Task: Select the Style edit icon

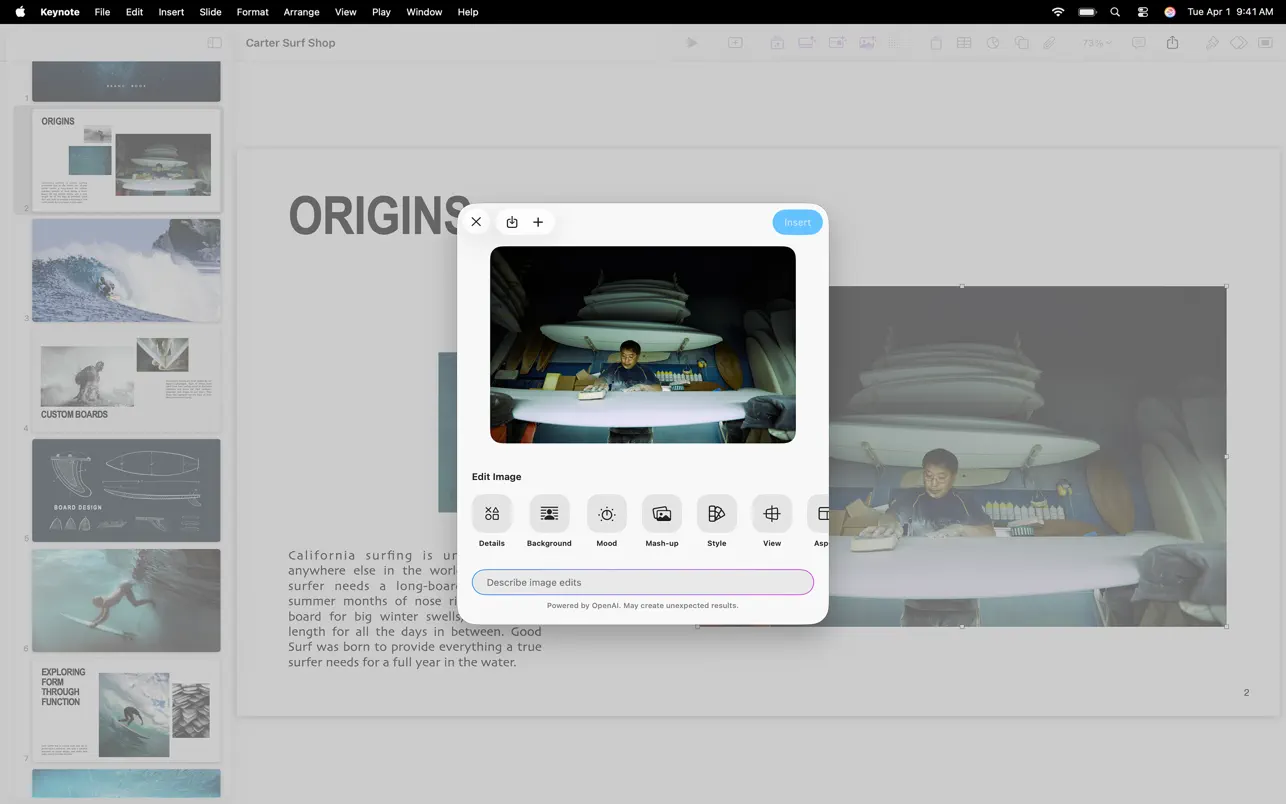Action: click(x=716, y=514)
